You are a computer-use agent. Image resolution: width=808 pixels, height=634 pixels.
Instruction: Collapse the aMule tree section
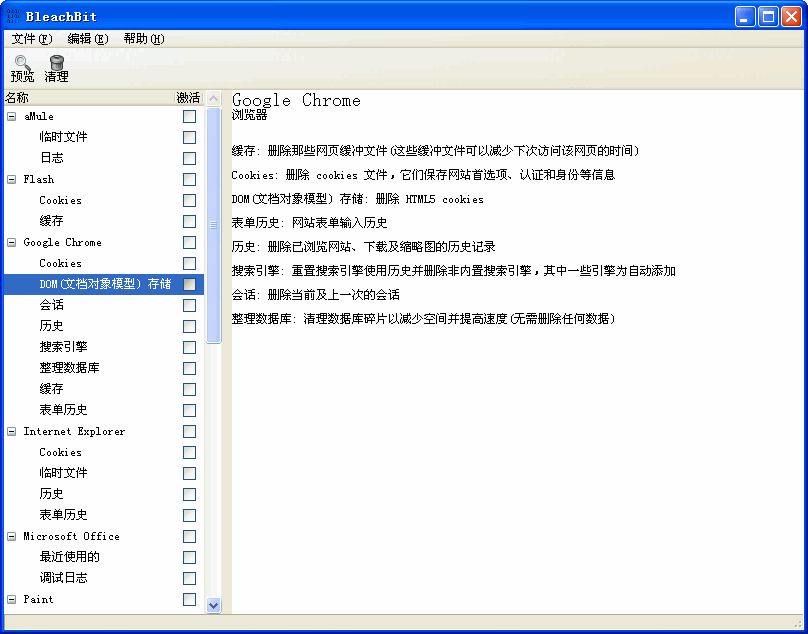click(x=12, y=116)
